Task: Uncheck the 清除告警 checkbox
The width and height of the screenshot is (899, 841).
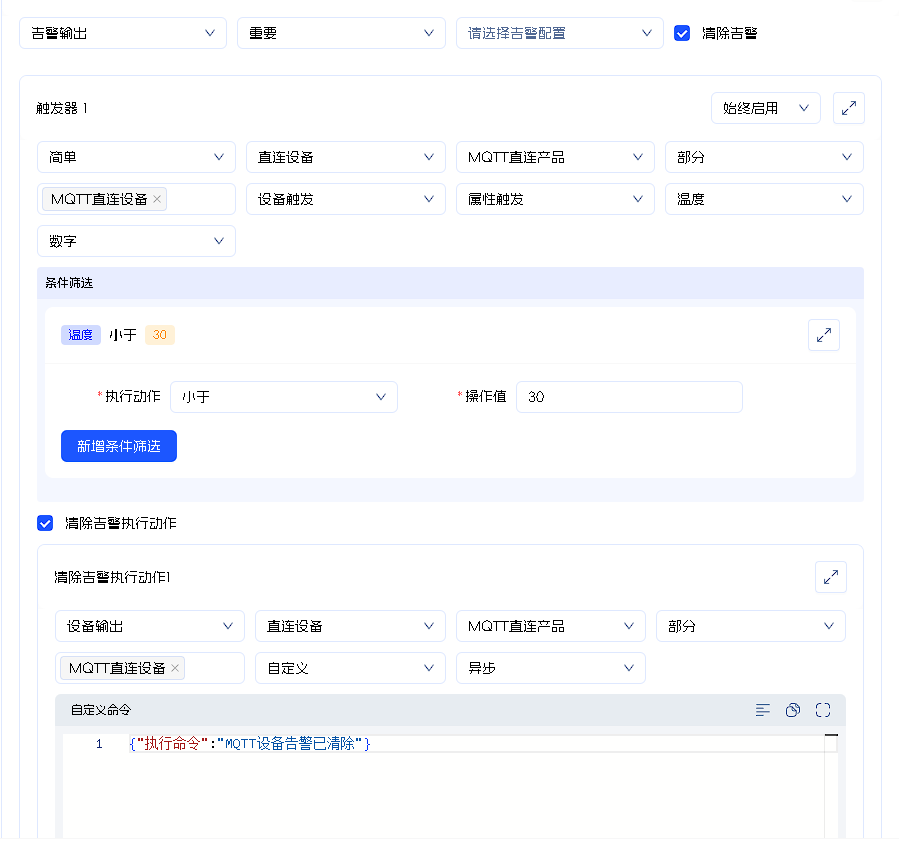Action: click(682, 33)
